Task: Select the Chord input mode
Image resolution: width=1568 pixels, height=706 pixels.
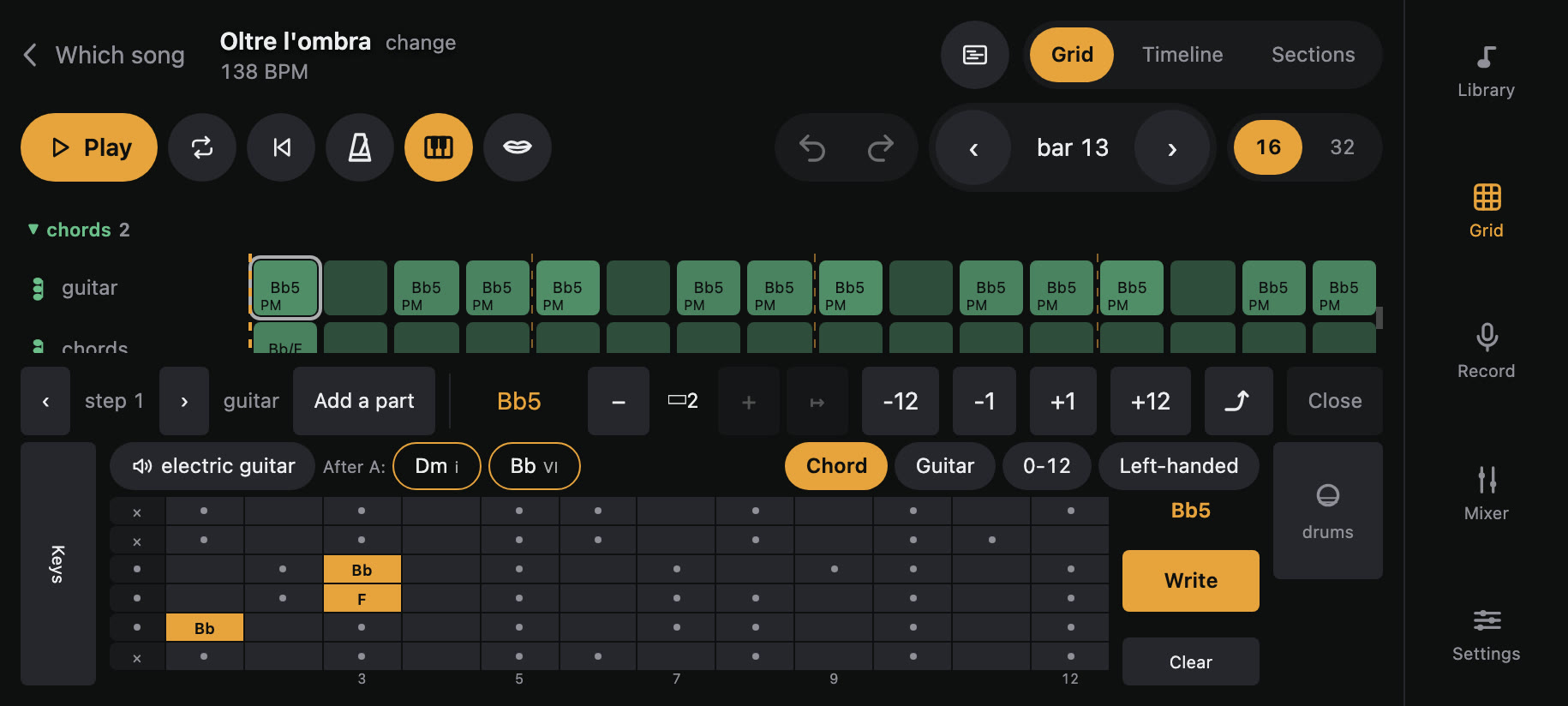Action: (836, 466)
